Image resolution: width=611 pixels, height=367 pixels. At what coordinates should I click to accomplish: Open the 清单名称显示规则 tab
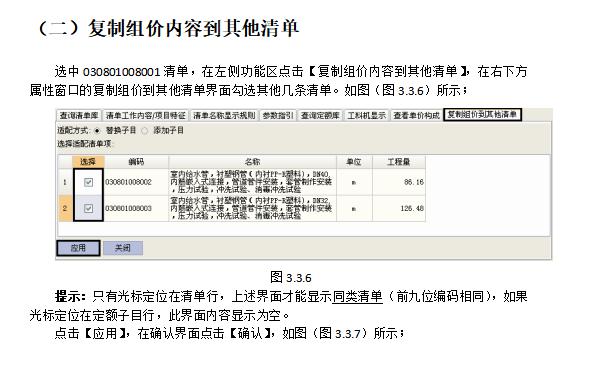(224, 115)
